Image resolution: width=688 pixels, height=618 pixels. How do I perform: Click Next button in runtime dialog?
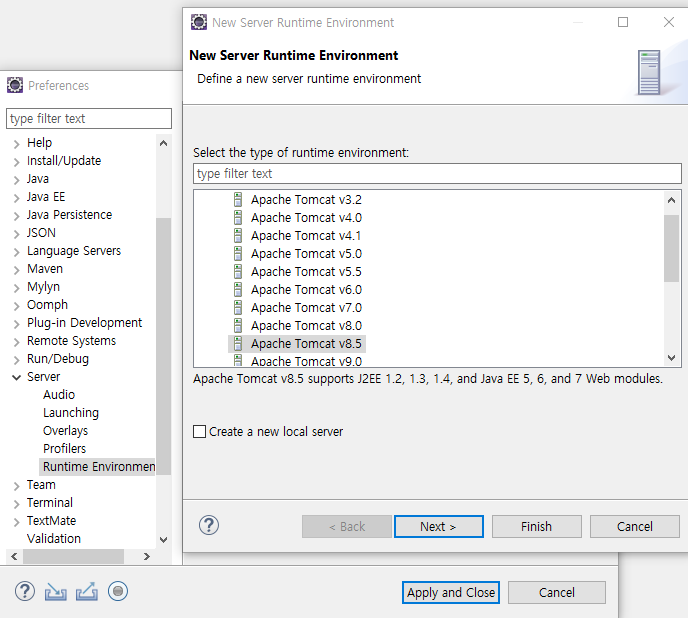point(438,526)
